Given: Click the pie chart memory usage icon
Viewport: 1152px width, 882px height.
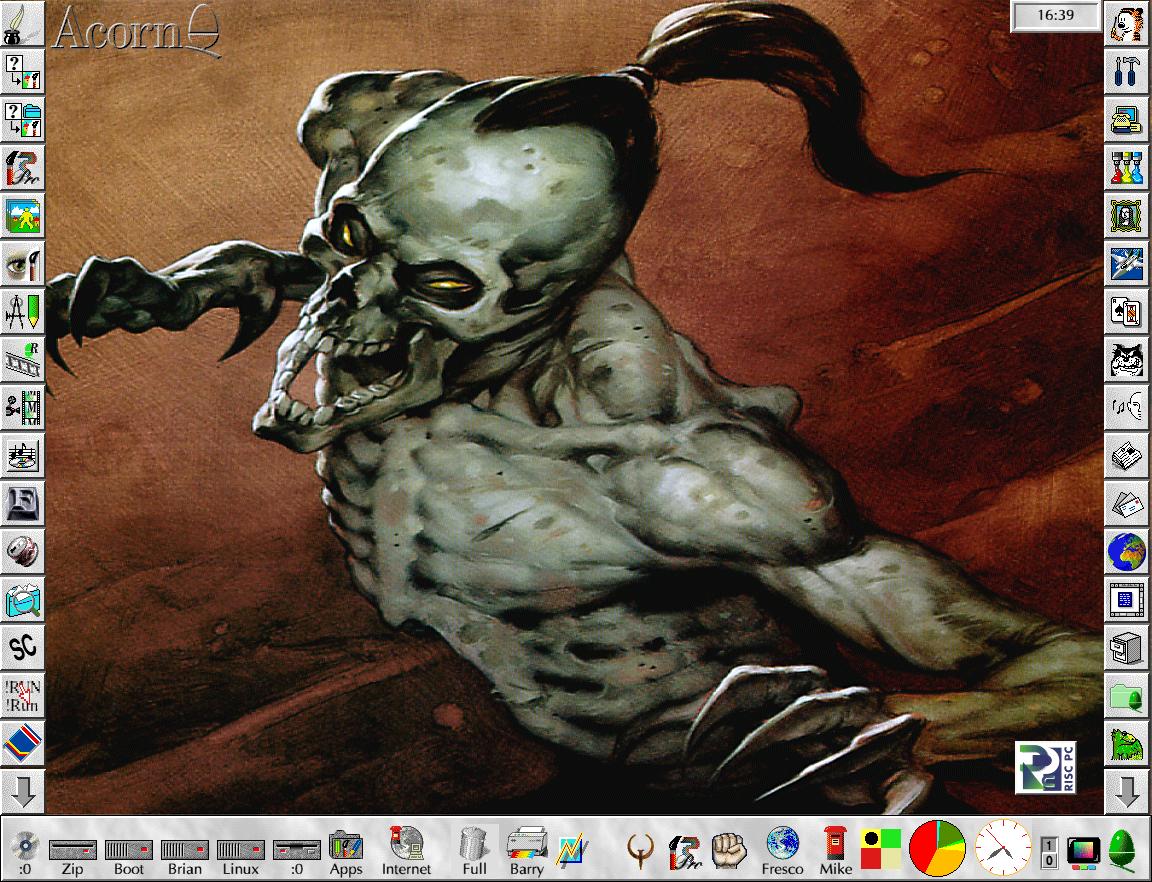Looking at the screenshot, I should [937, 849].
